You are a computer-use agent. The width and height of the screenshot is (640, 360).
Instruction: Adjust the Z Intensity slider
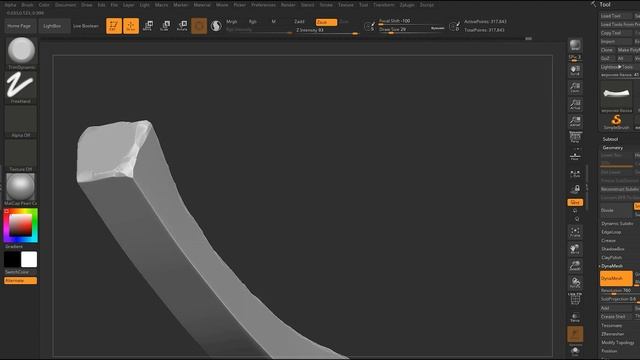coord(327,31)
